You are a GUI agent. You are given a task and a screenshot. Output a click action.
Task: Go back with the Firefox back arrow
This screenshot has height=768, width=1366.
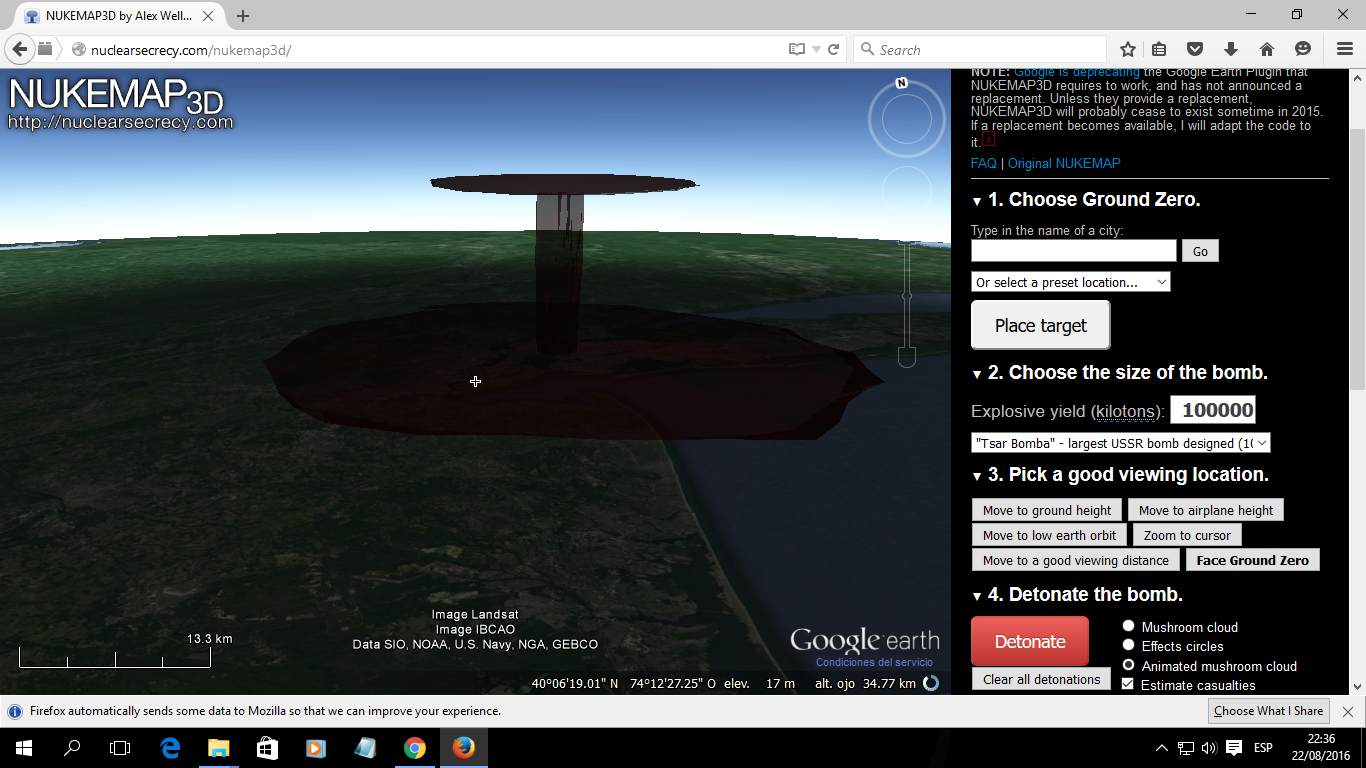[x=20, y=49]
